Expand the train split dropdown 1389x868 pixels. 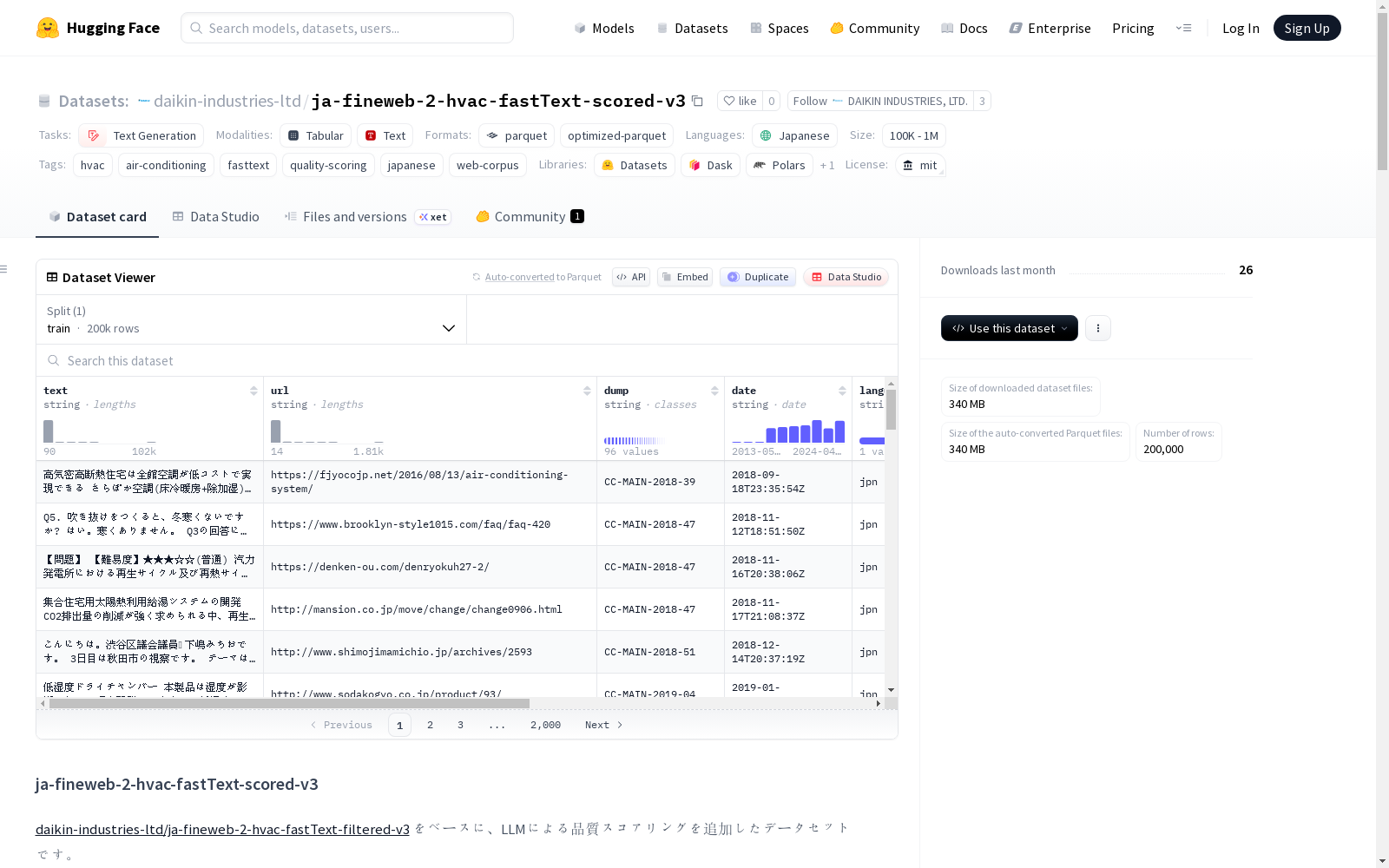tap(251, 319)
